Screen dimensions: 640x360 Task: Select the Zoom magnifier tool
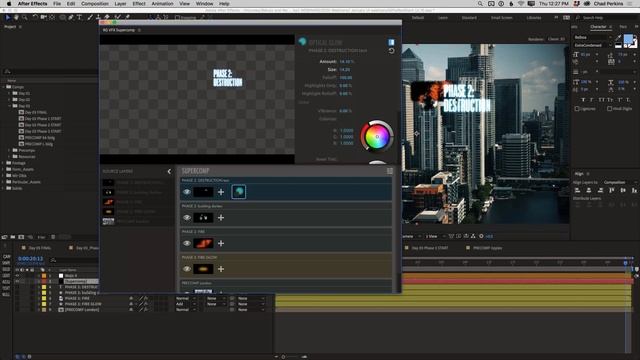24,17
